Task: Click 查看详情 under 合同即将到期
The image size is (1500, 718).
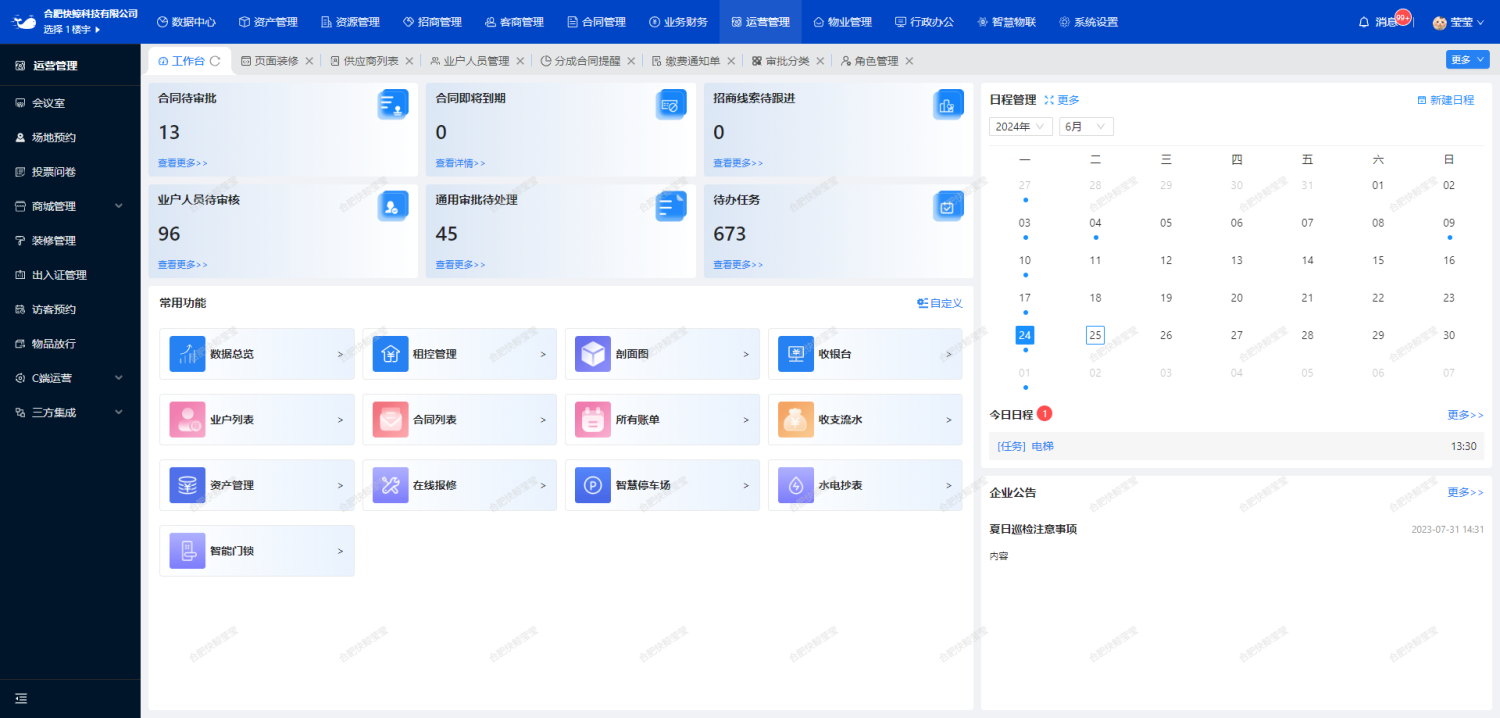Action: pos(460,163)
